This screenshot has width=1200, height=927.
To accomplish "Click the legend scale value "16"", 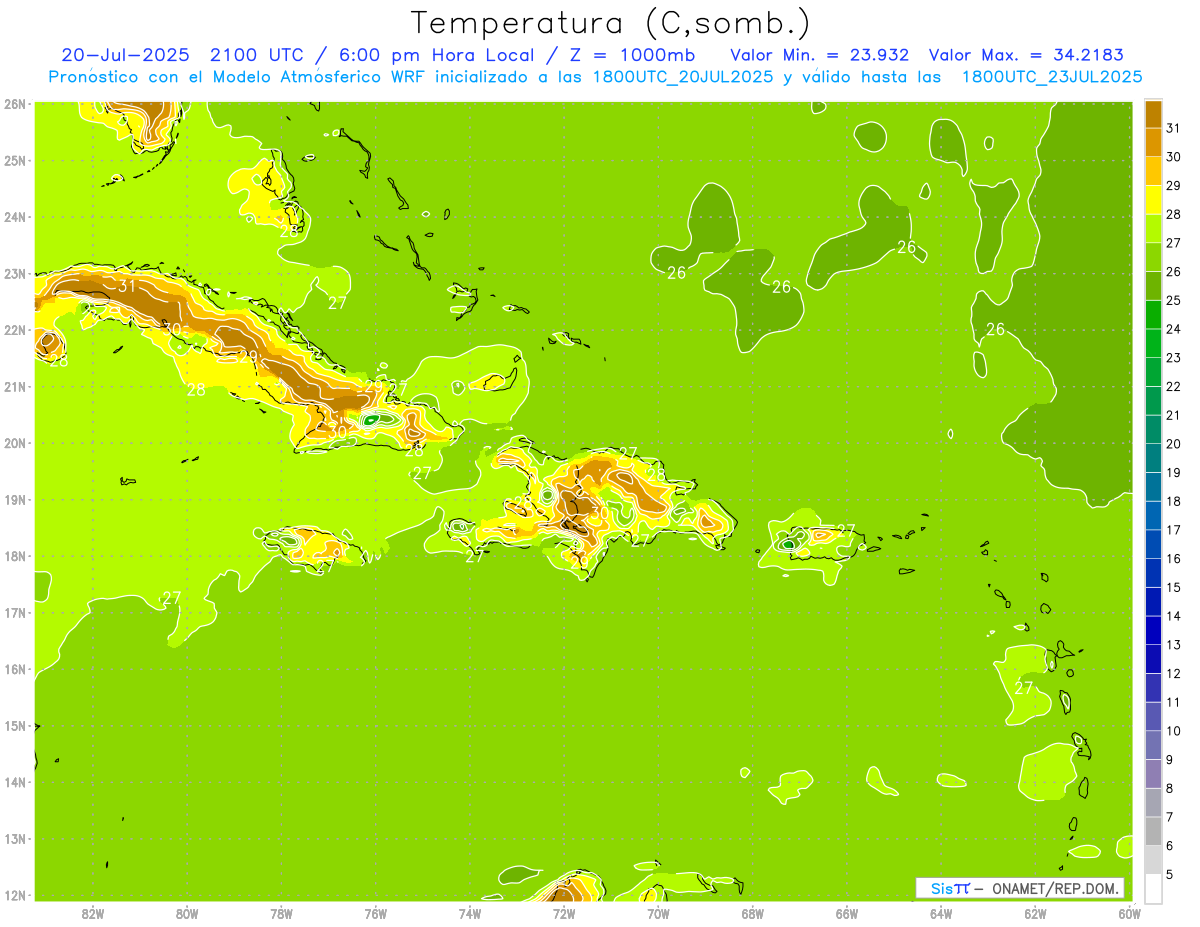I will [x=1174, y=559].
